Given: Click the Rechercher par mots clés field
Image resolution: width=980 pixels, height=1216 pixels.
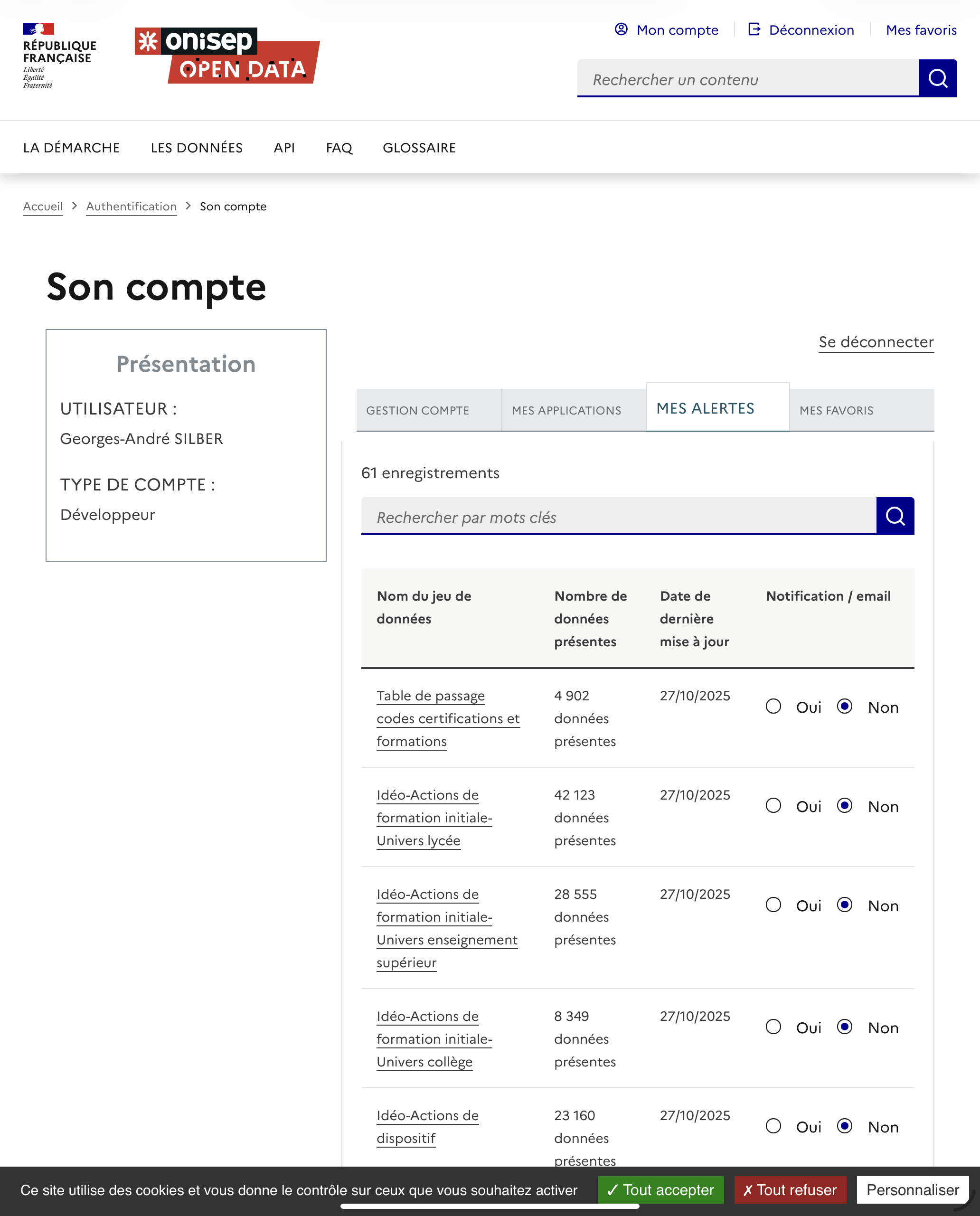Looking at the screenshot, I should coord(618,517).
